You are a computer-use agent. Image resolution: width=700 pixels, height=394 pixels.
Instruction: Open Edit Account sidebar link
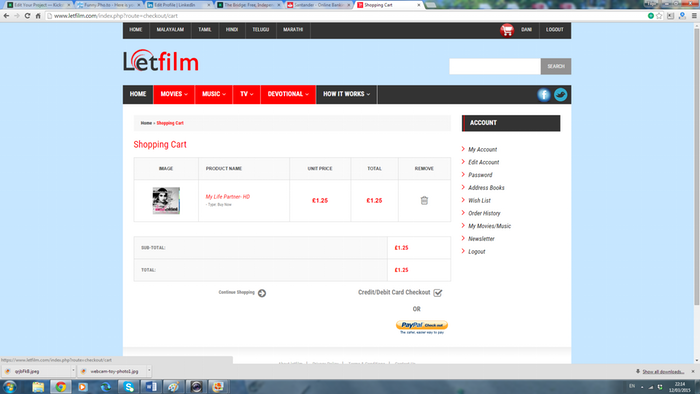pos(483,162)
